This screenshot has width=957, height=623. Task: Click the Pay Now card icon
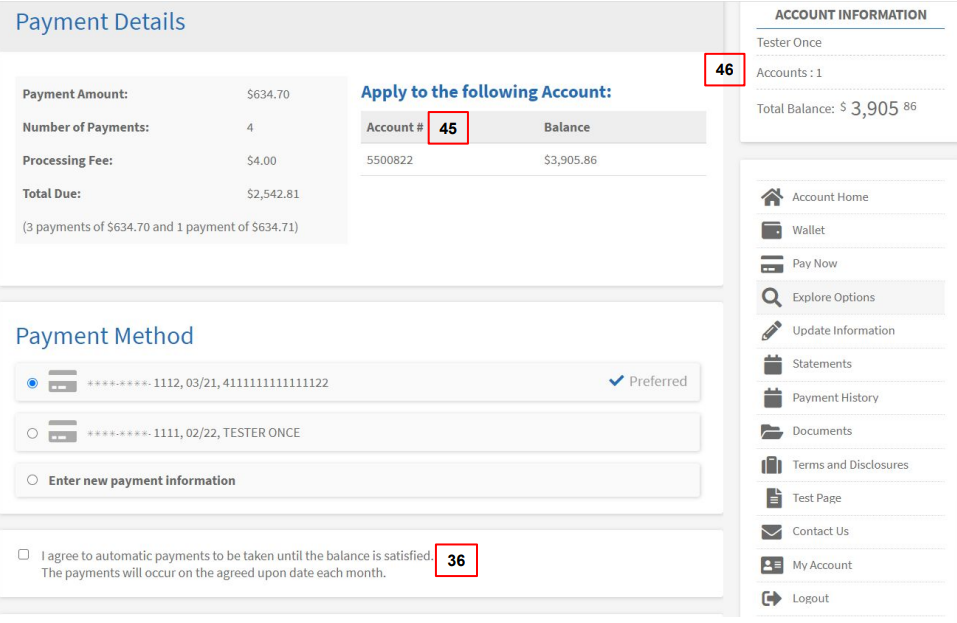pos(771,264)
